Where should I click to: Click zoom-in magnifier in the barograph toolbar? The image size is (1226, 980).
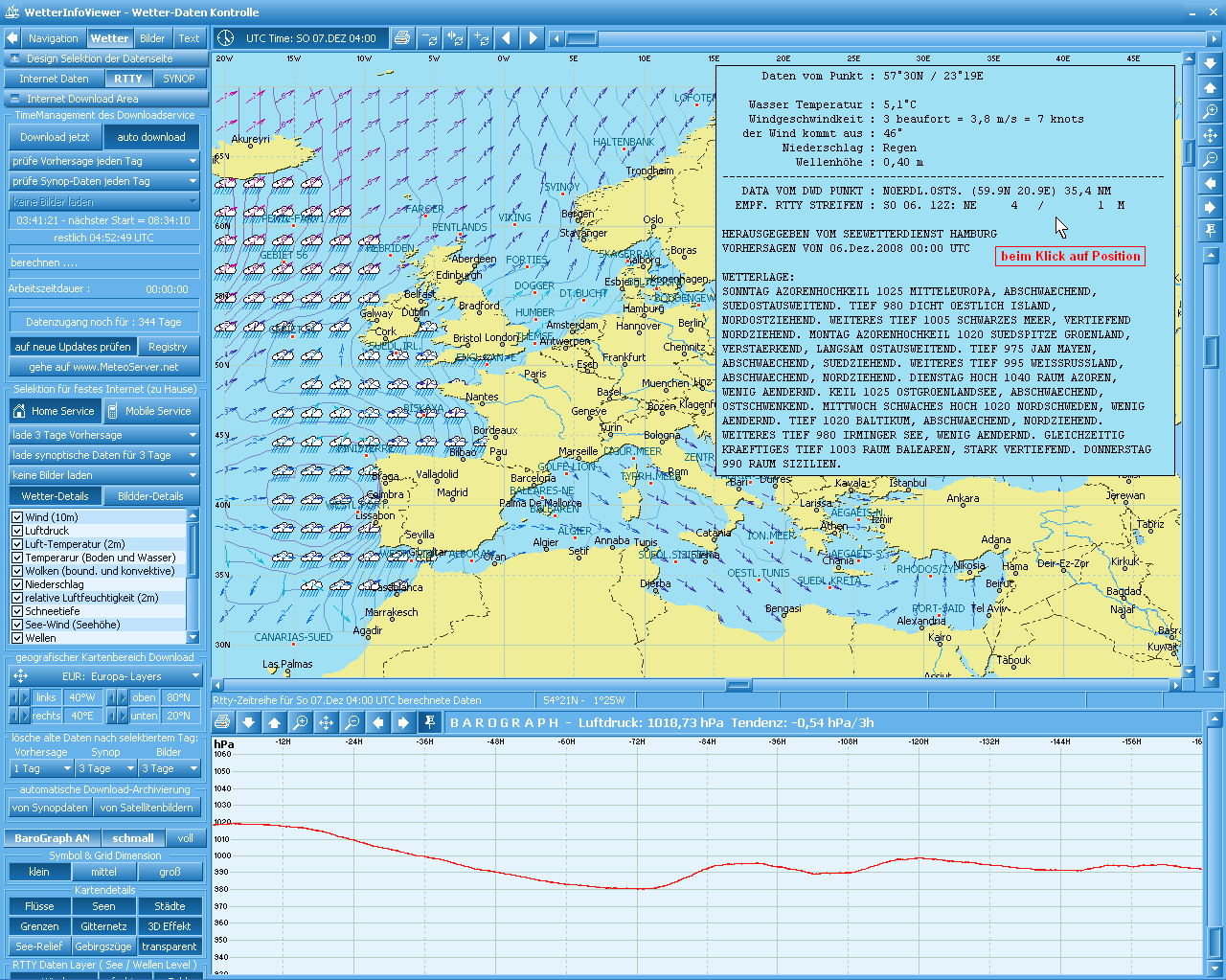(x=300, y=722)
